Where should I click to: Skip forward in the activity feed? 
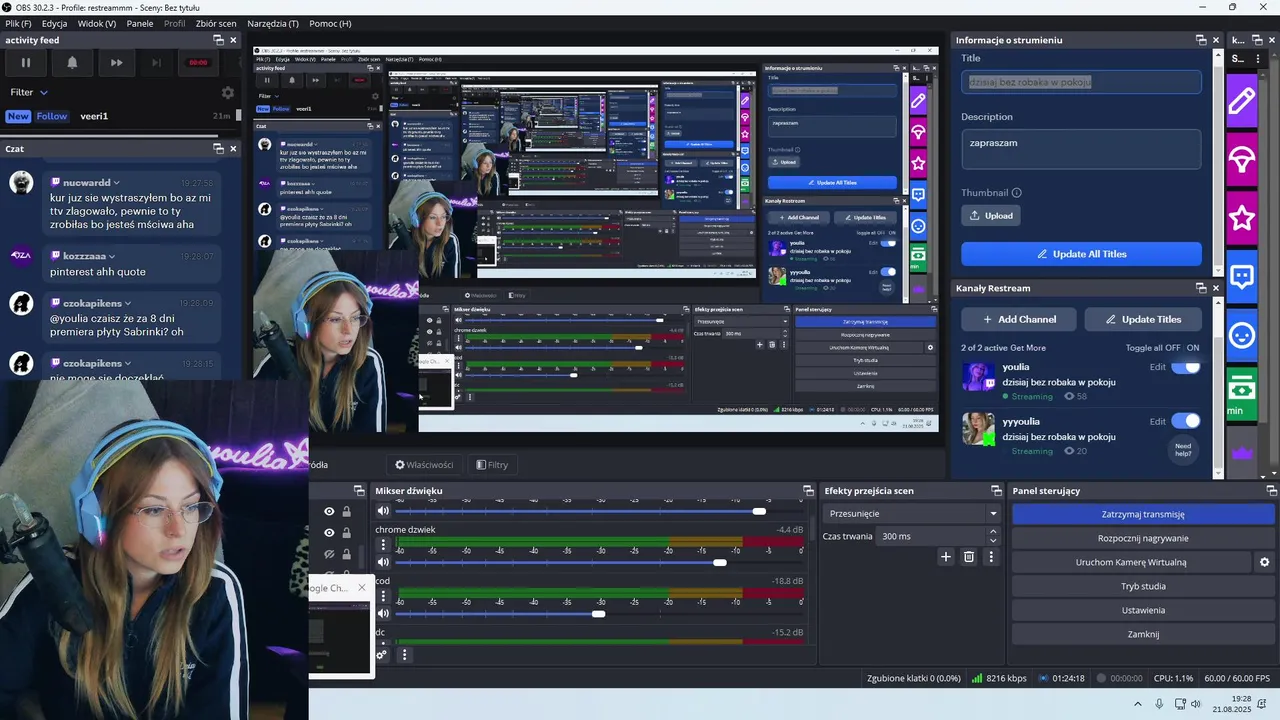pos(117,63)
